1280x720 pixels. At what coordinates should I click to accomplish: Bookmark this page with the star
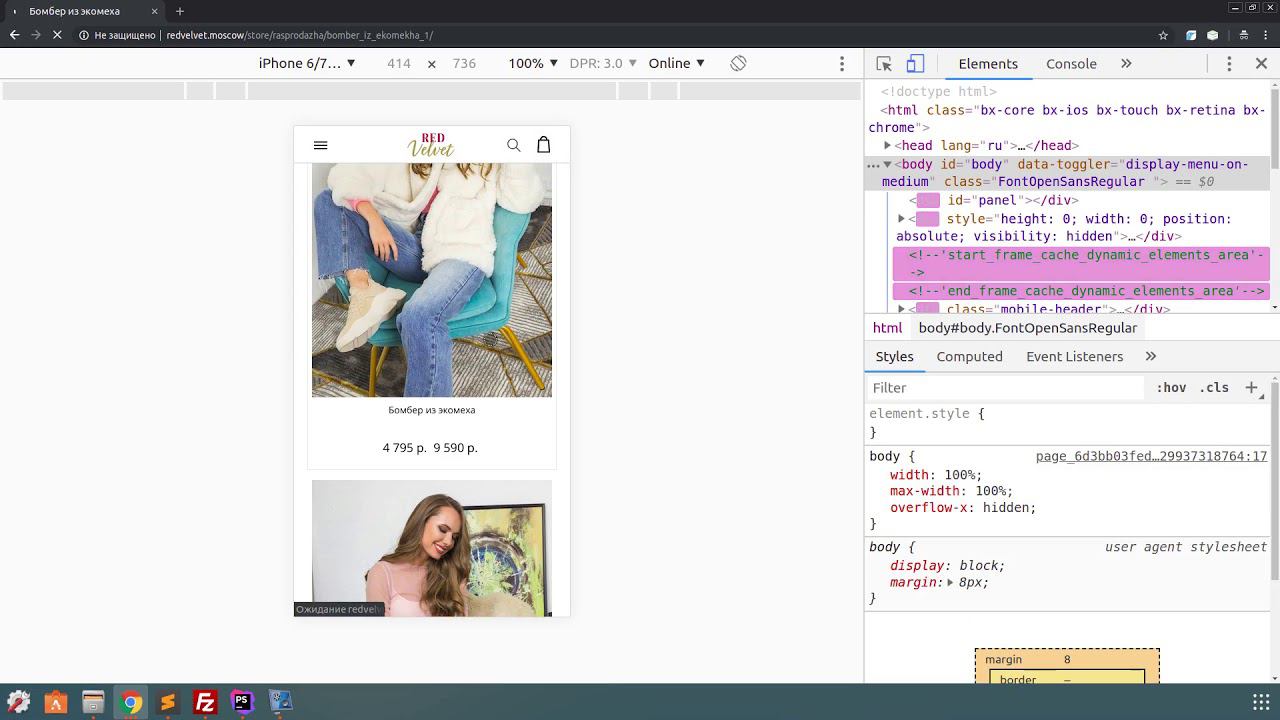pos(1163,35)
